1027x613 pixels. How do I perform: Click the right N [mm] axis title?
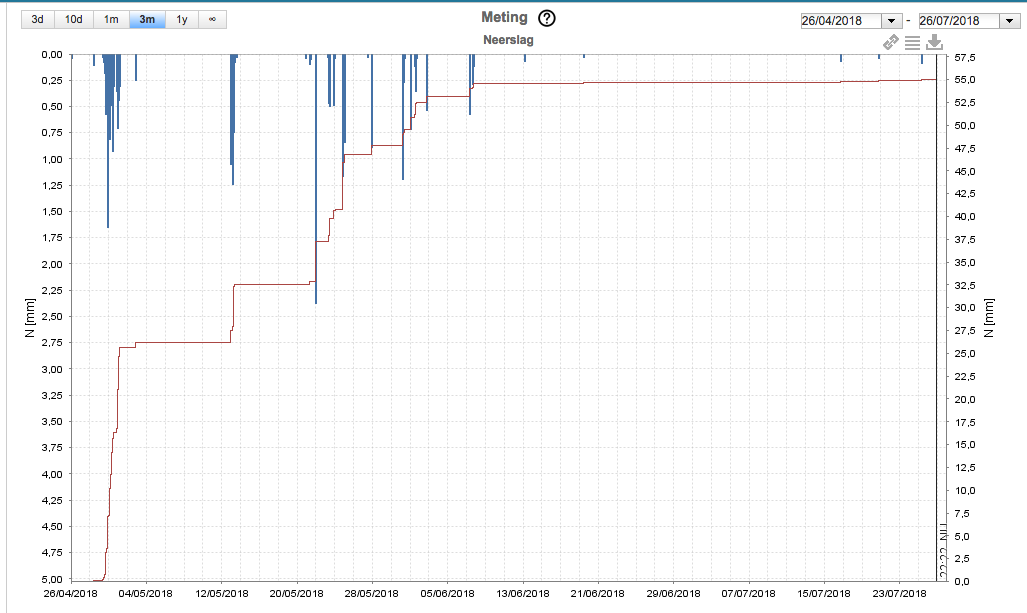988,318
